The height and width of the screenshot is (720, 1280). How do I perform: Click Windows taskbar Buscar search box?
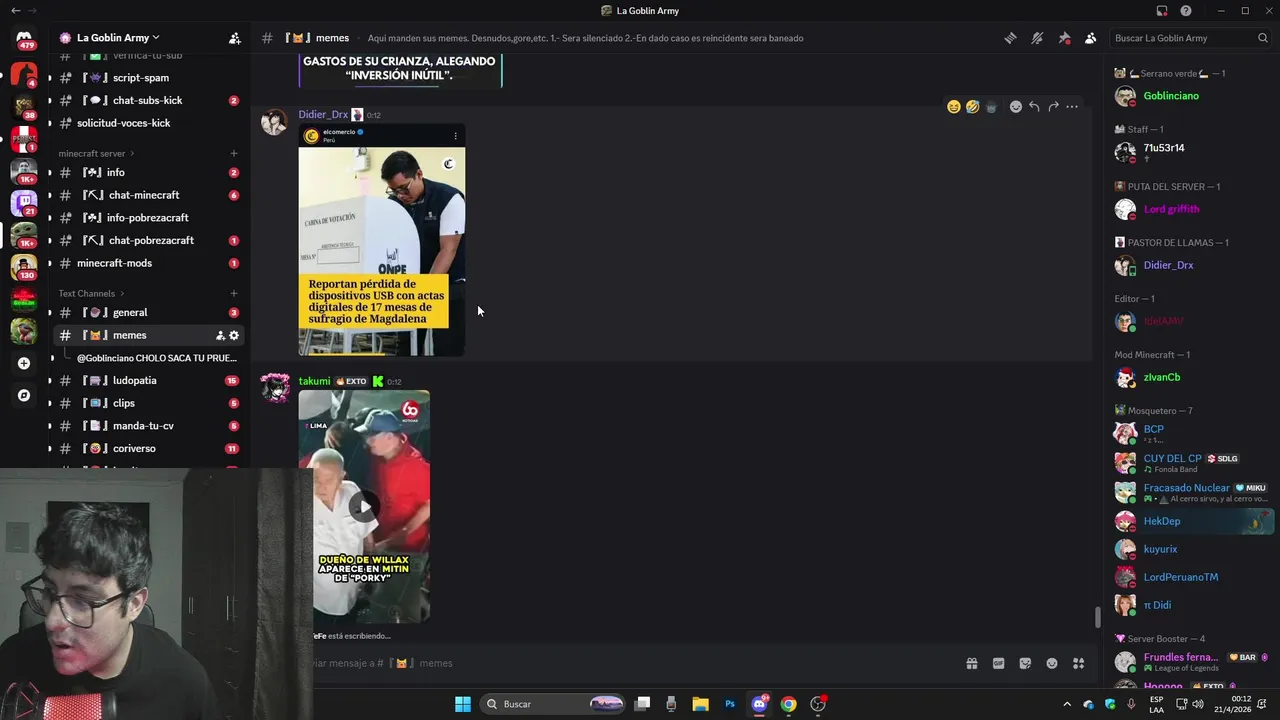click(x=552, y=704)
